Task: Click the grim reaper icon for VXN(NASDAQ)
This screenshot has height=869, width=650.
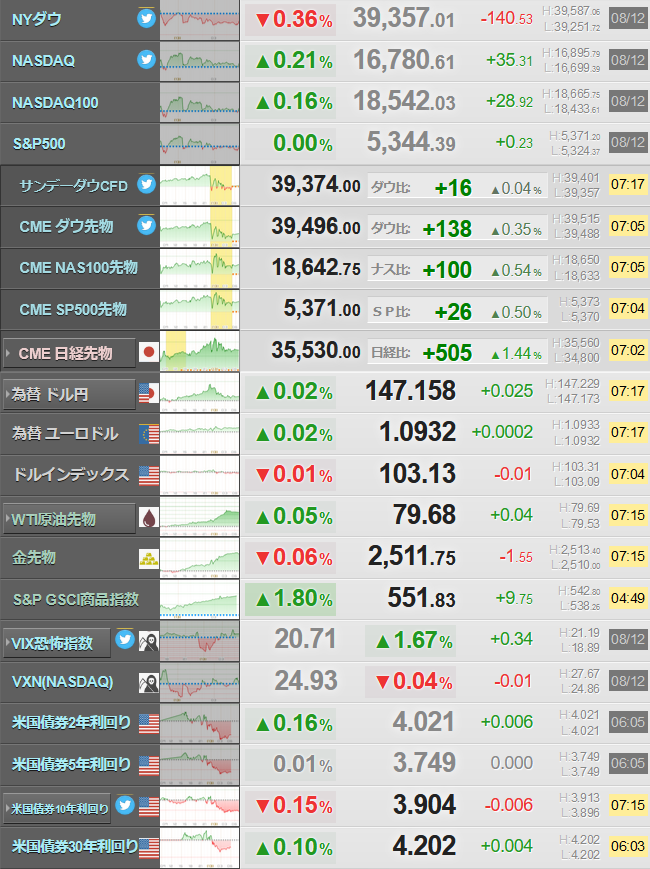Action: coord(149,683)
